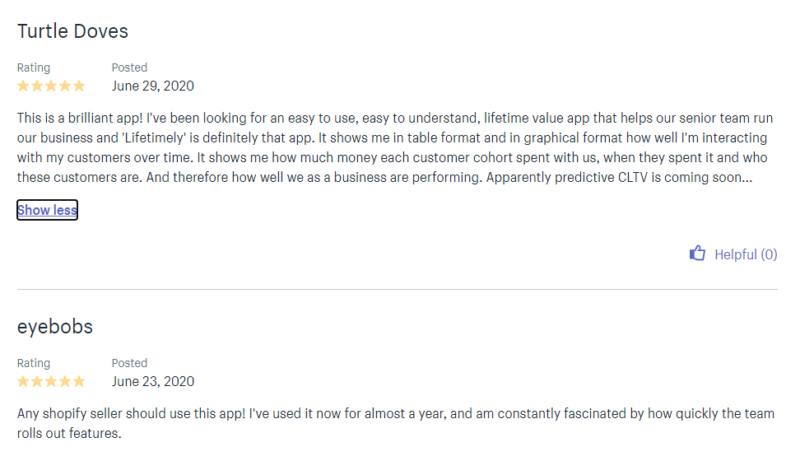
Task: Click the third star in eyebobs rating
Action: click(x=51, y=381)
